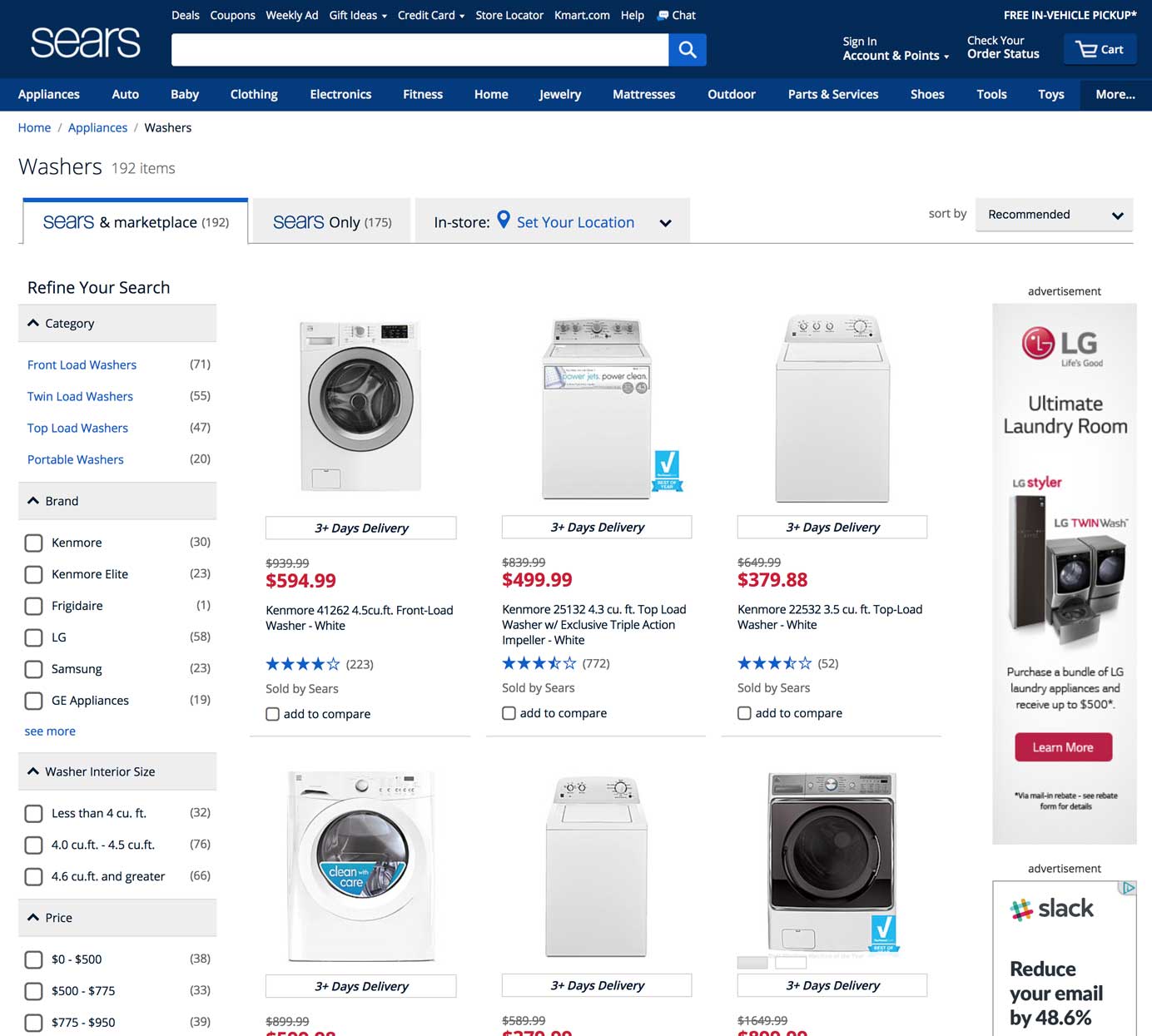The width and height of the screenshot is (1152, 1036).
Task: Open the More... navigation menu
Action: click(1115, 94)
